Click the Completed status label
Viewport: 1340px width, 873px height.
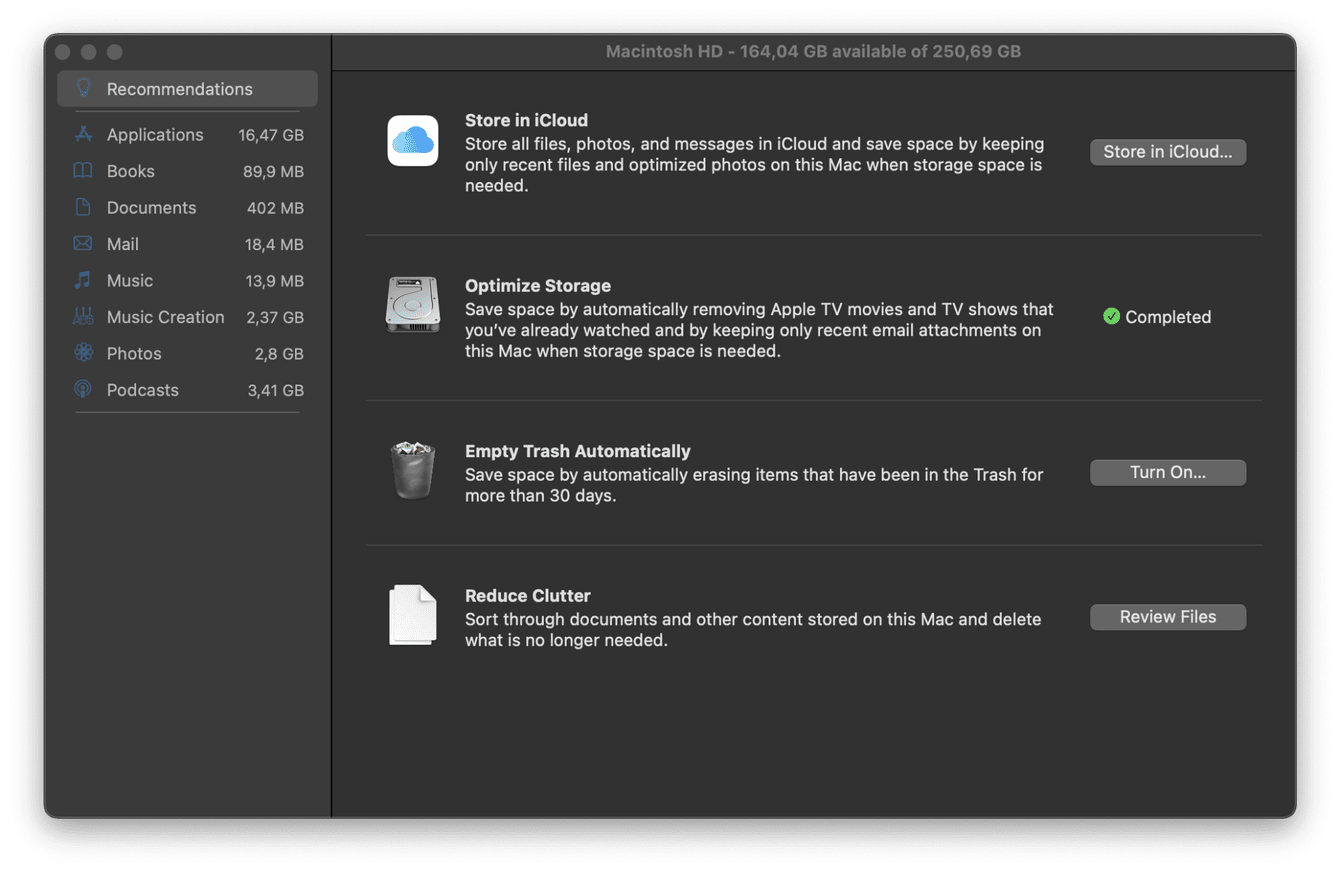point(1168,317)
